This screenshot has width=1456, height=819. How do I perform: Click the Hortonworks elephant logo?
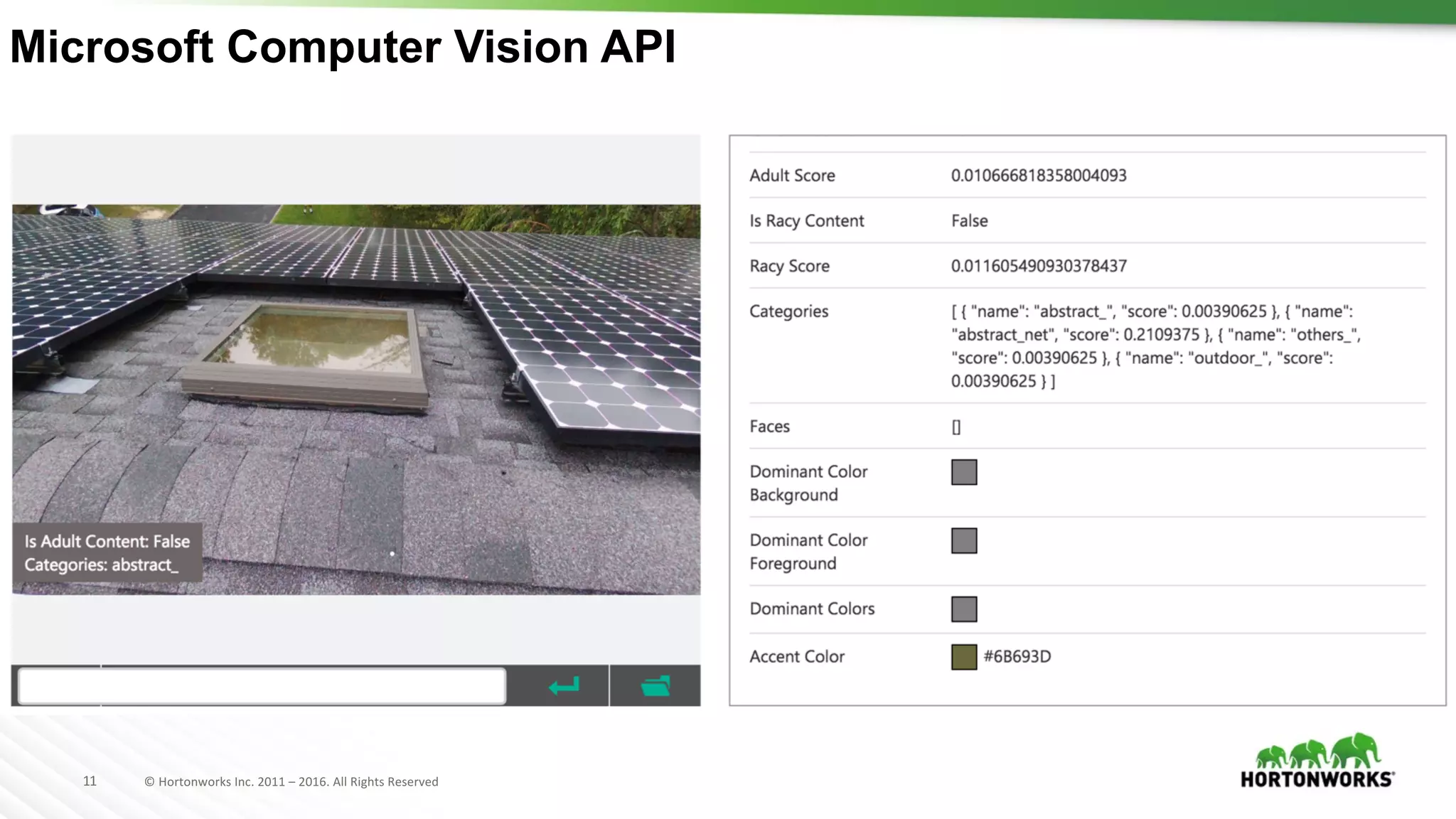coord(1317,761)
